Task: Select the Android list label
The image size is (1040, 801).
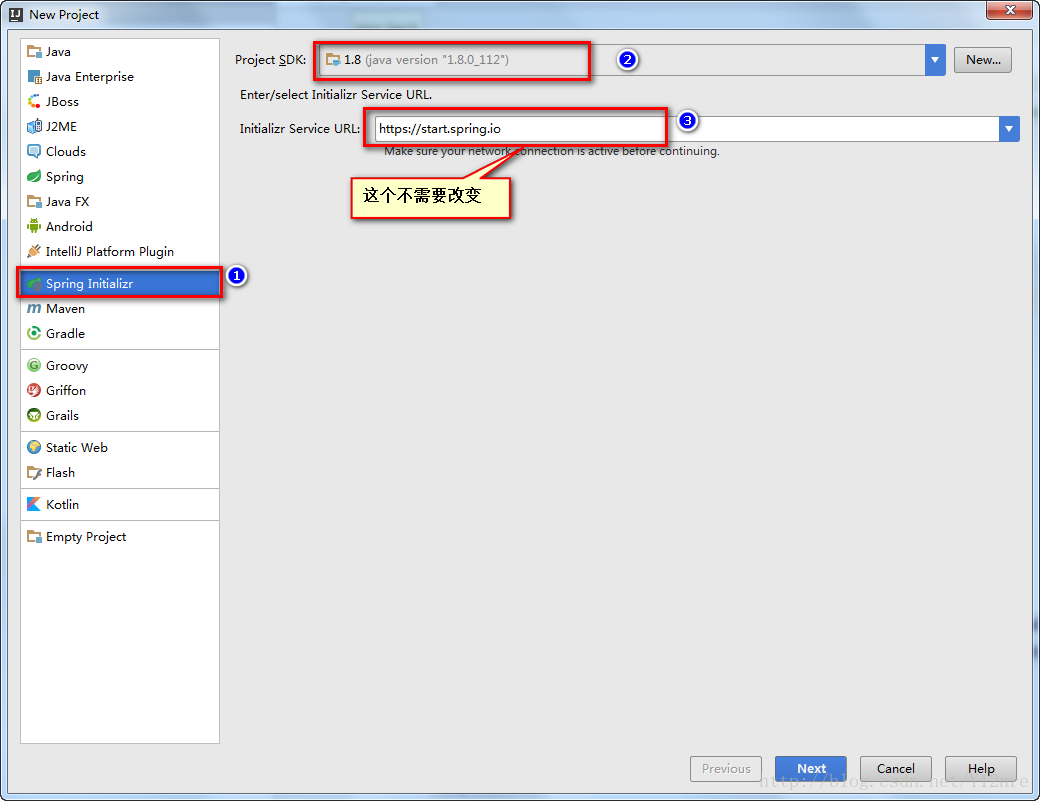Action: pyautogui.click(x=69, y=227)
